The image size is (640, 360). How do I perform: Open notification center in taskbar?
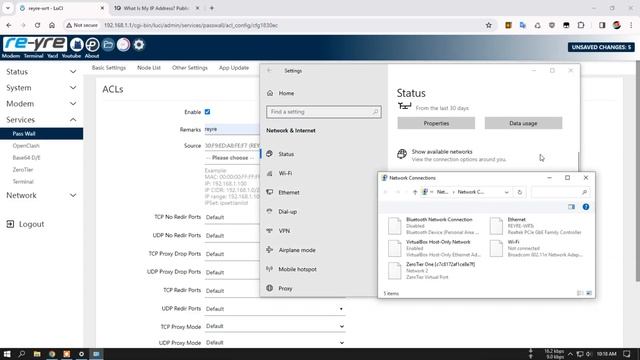click(x=627, y=354)
